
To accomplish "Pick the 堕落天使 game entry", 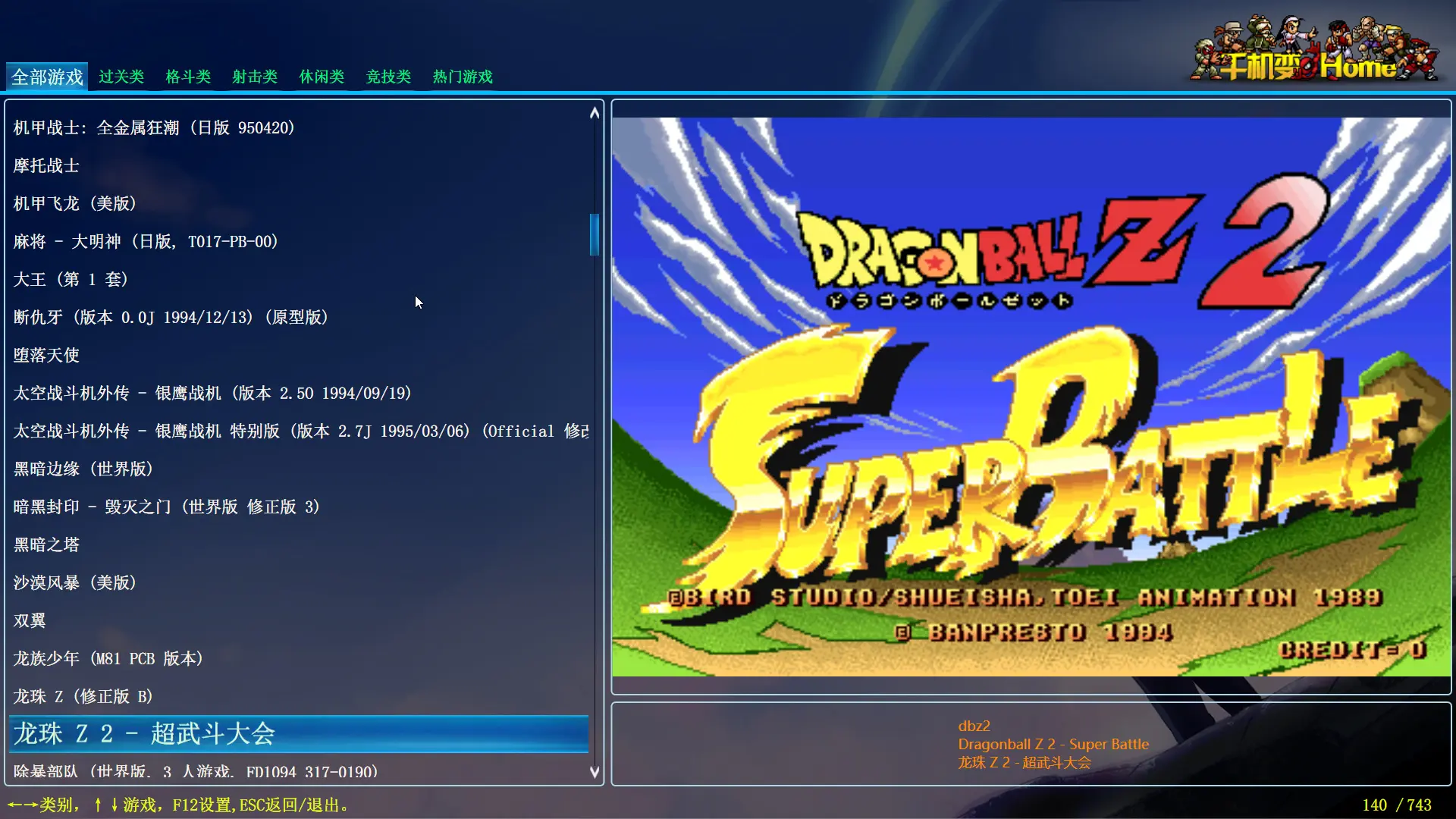I will tap(46, 355).
